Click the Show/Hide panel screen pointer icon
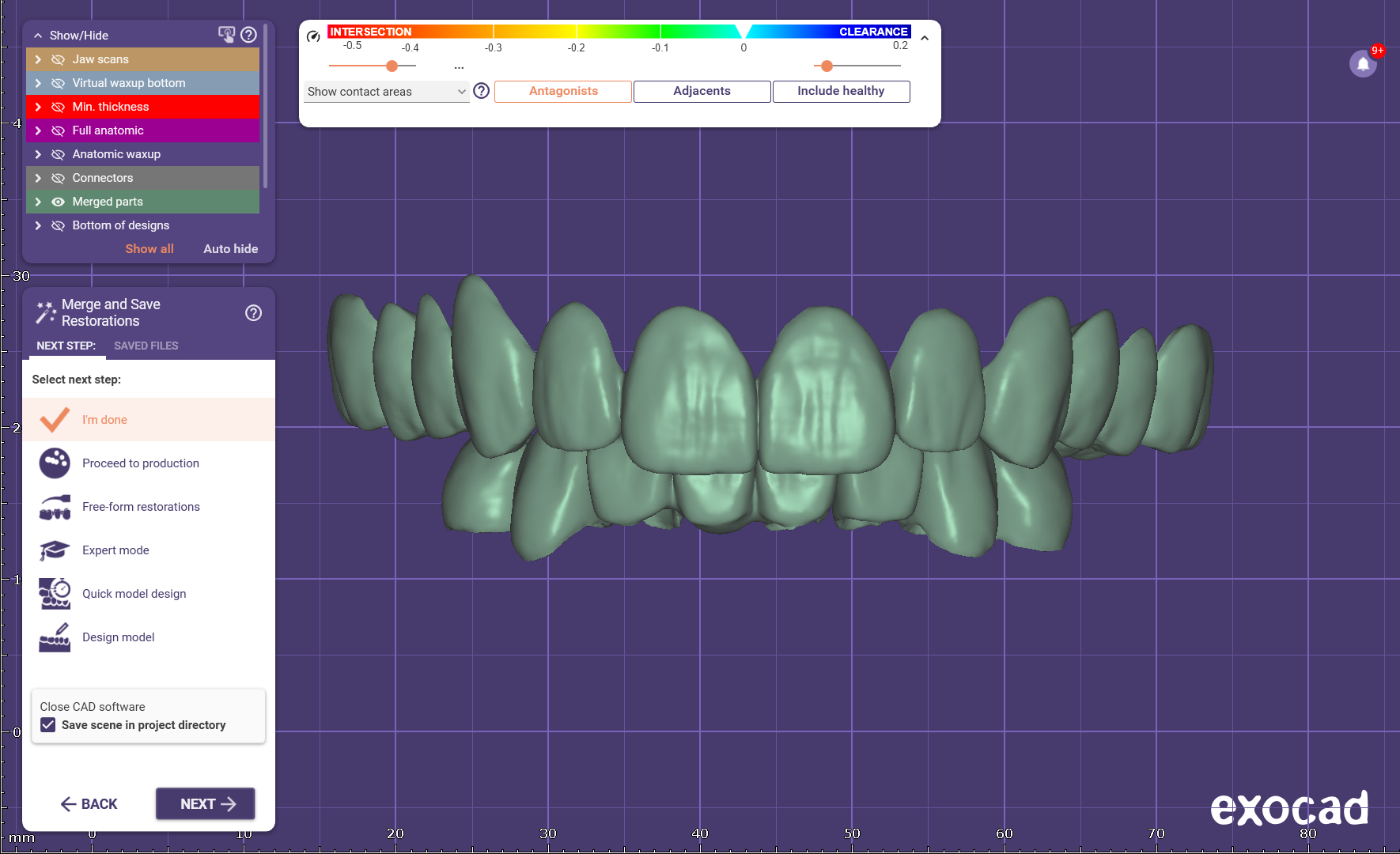The width and height of the screenshot is (1400, 854). (226, 35)
